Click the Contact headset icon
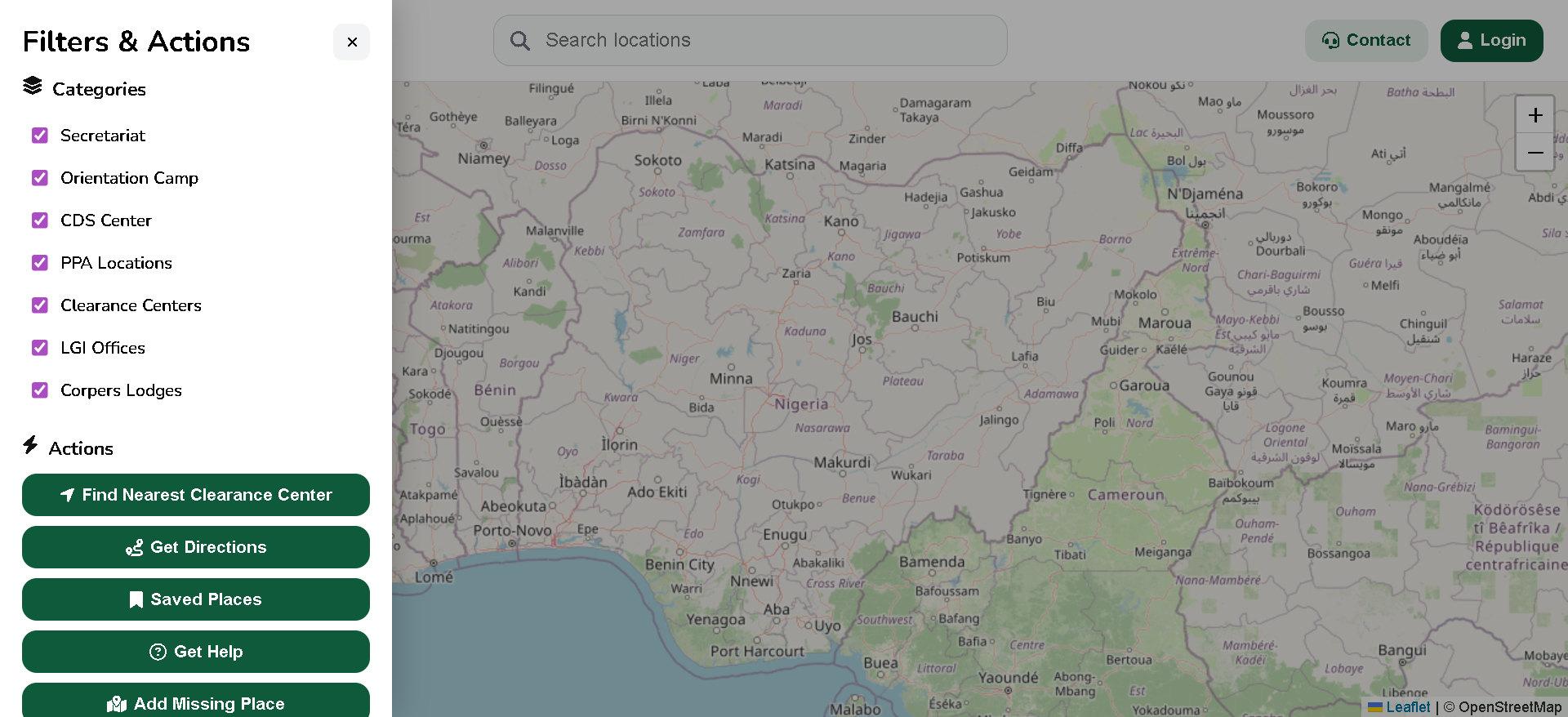 (1330, 41)
